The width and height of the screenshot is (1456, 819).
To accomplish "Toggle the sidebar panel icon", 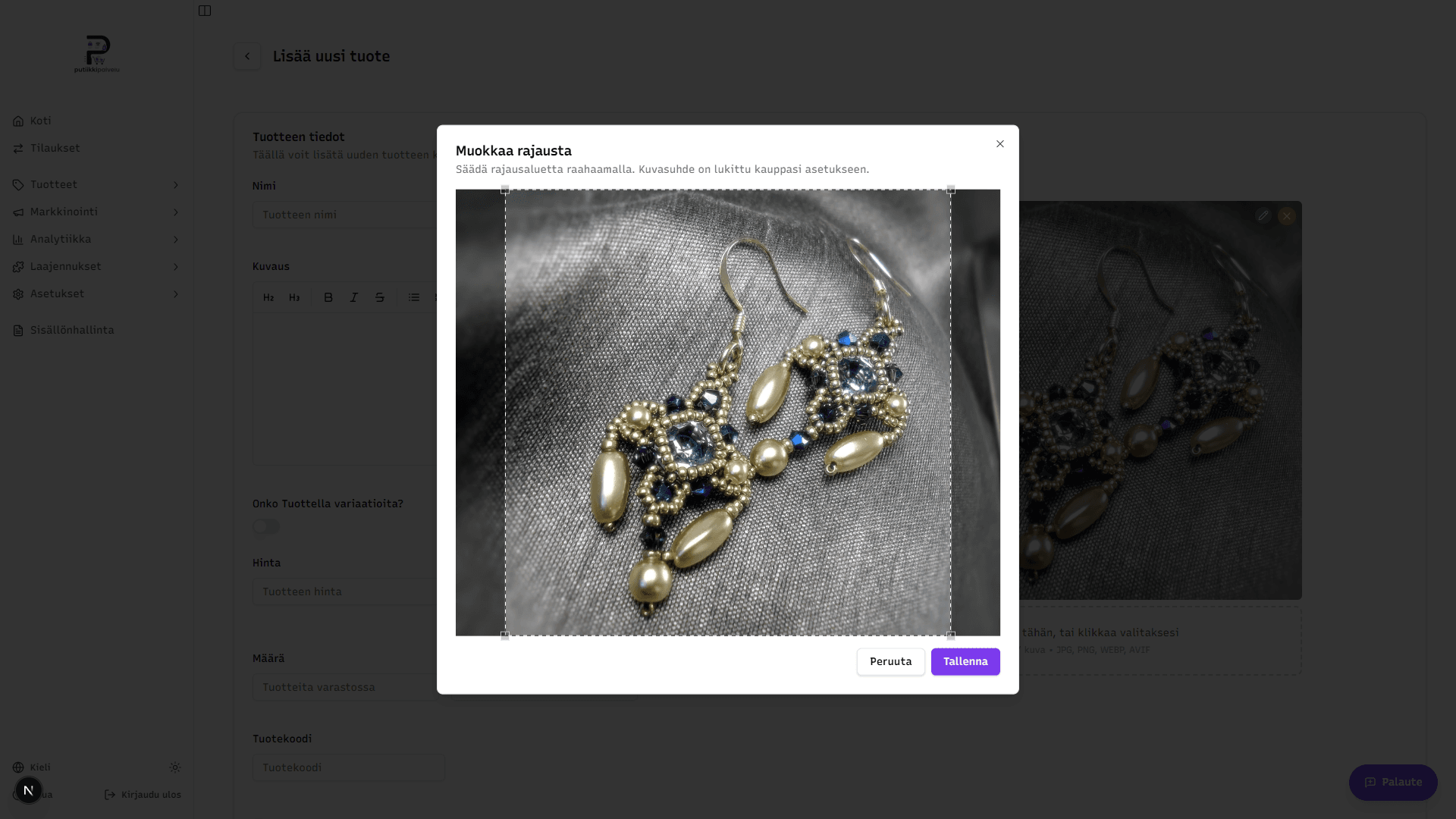I will (x=205, y=11).
